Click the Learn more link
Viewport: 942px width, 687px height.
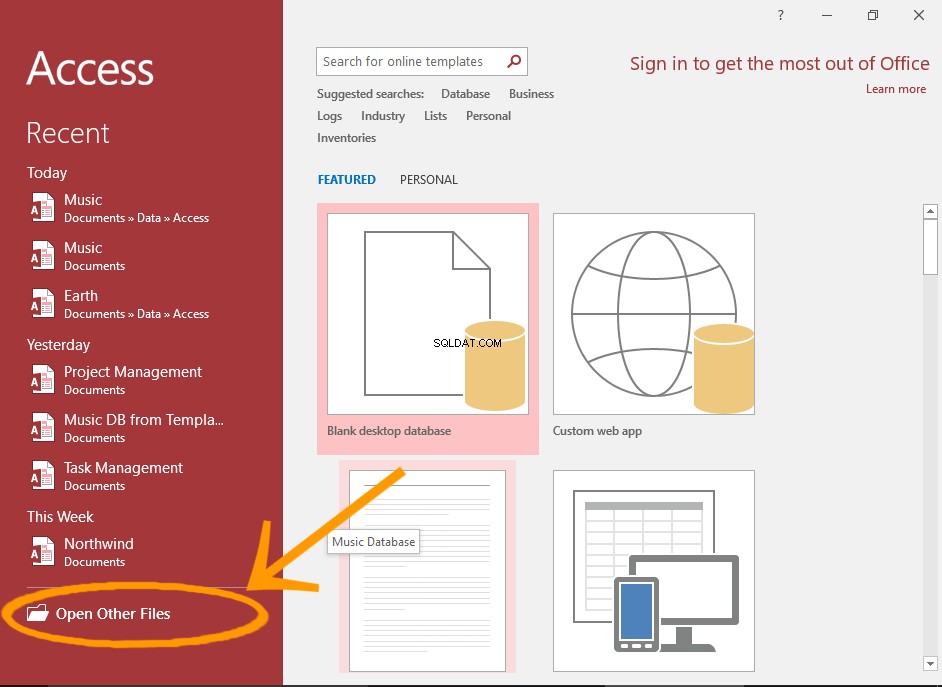pyautogui.click(x=896, y=89)
